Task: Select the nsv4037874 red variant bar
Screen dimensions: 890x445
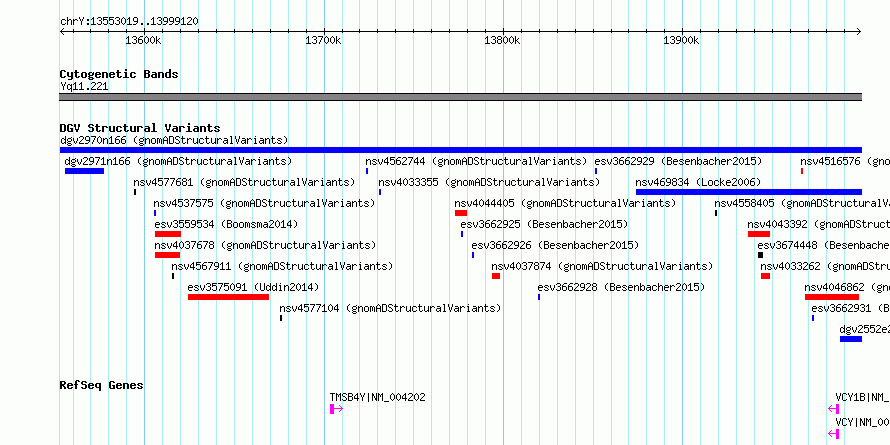Action: (496, 276)
